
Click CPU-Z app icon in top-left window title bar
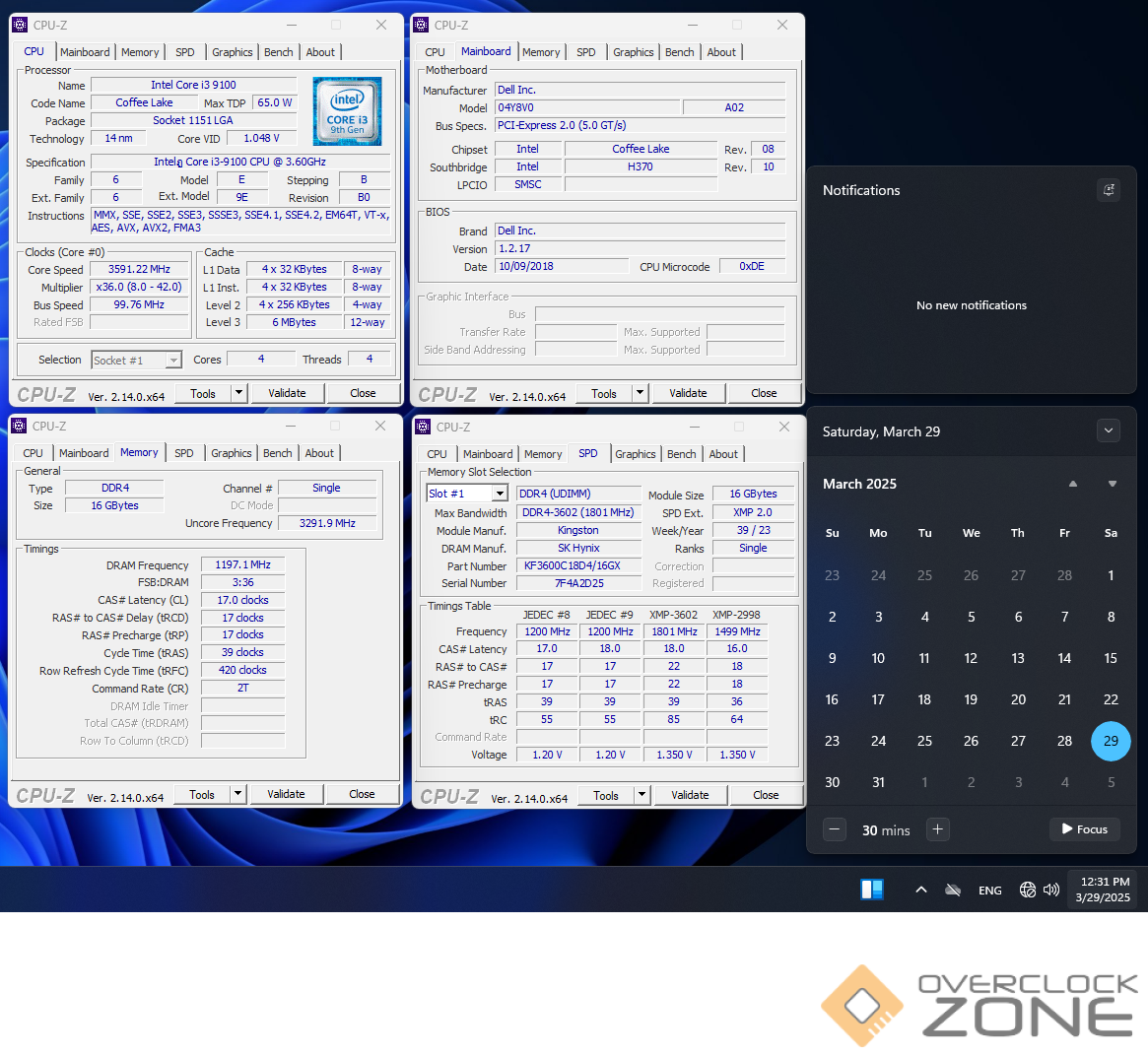(x=20, y=25)
